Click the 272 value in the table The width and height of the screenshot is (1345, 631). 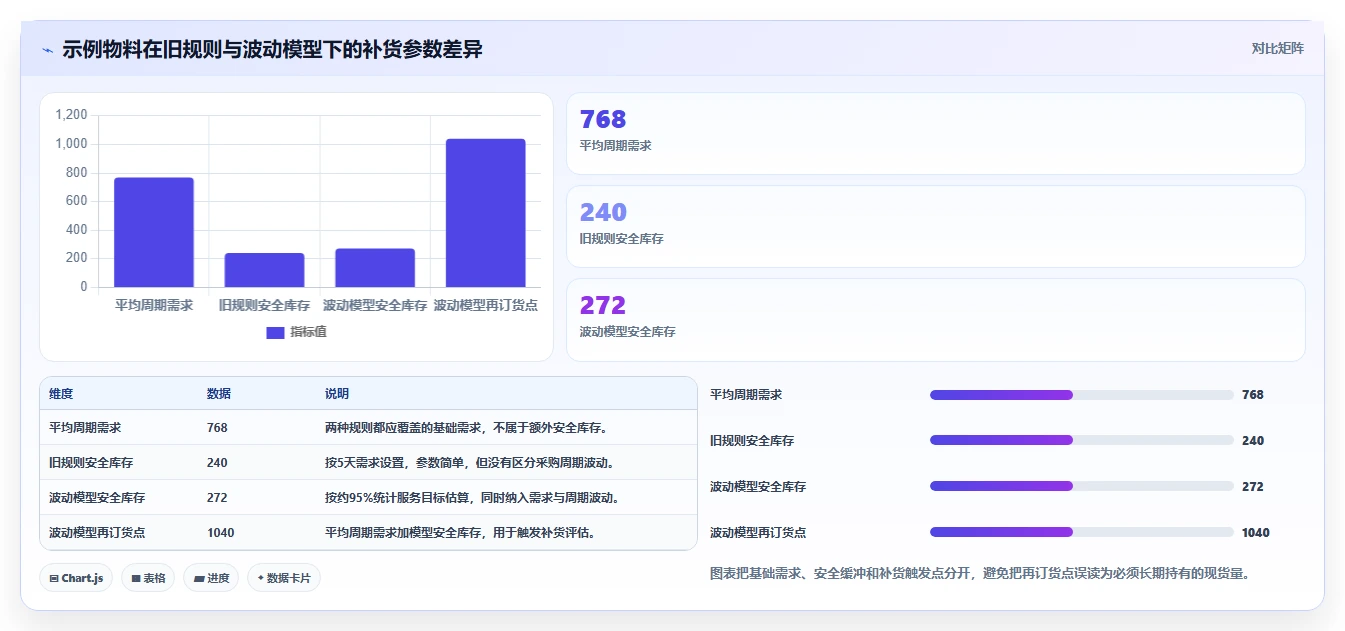(x=217, y=497)
